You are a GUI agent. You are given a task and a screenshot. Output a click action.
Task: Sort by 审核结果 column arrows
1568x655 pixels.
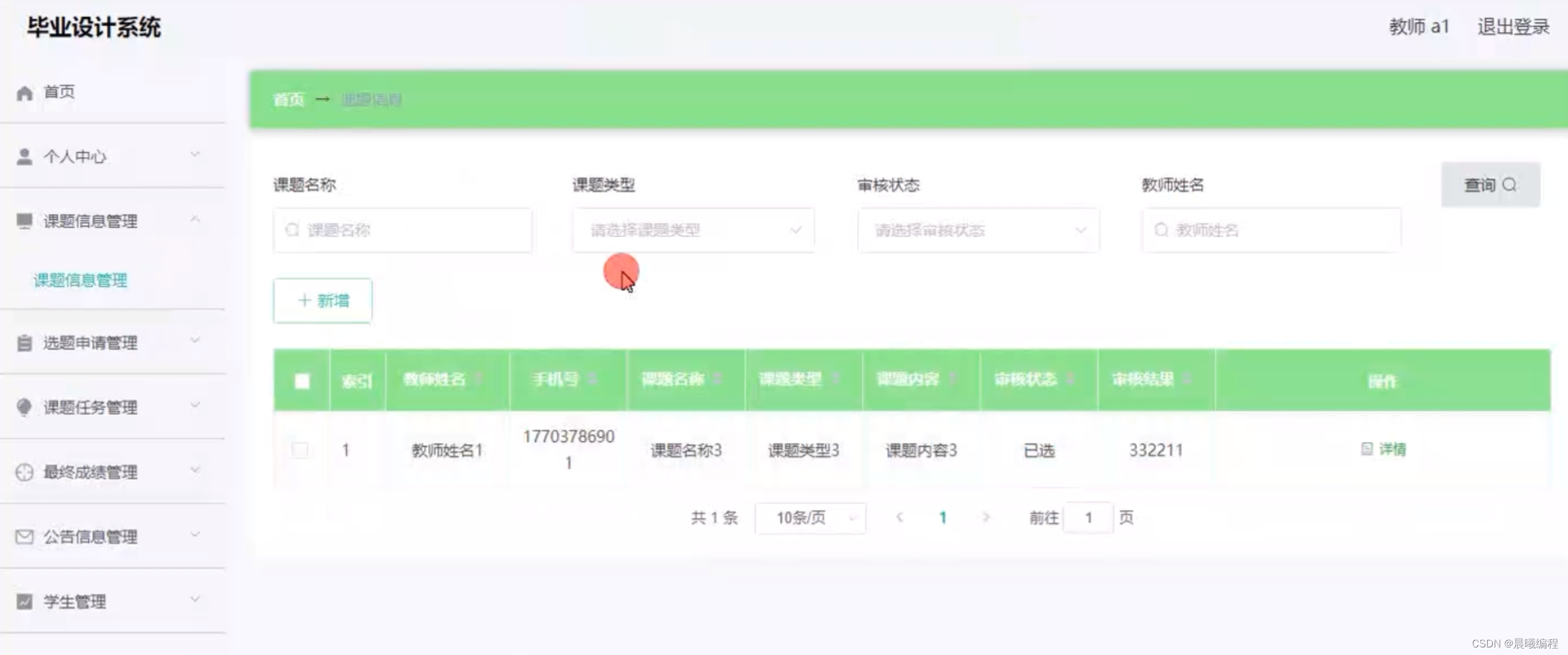pos(1187,379)
